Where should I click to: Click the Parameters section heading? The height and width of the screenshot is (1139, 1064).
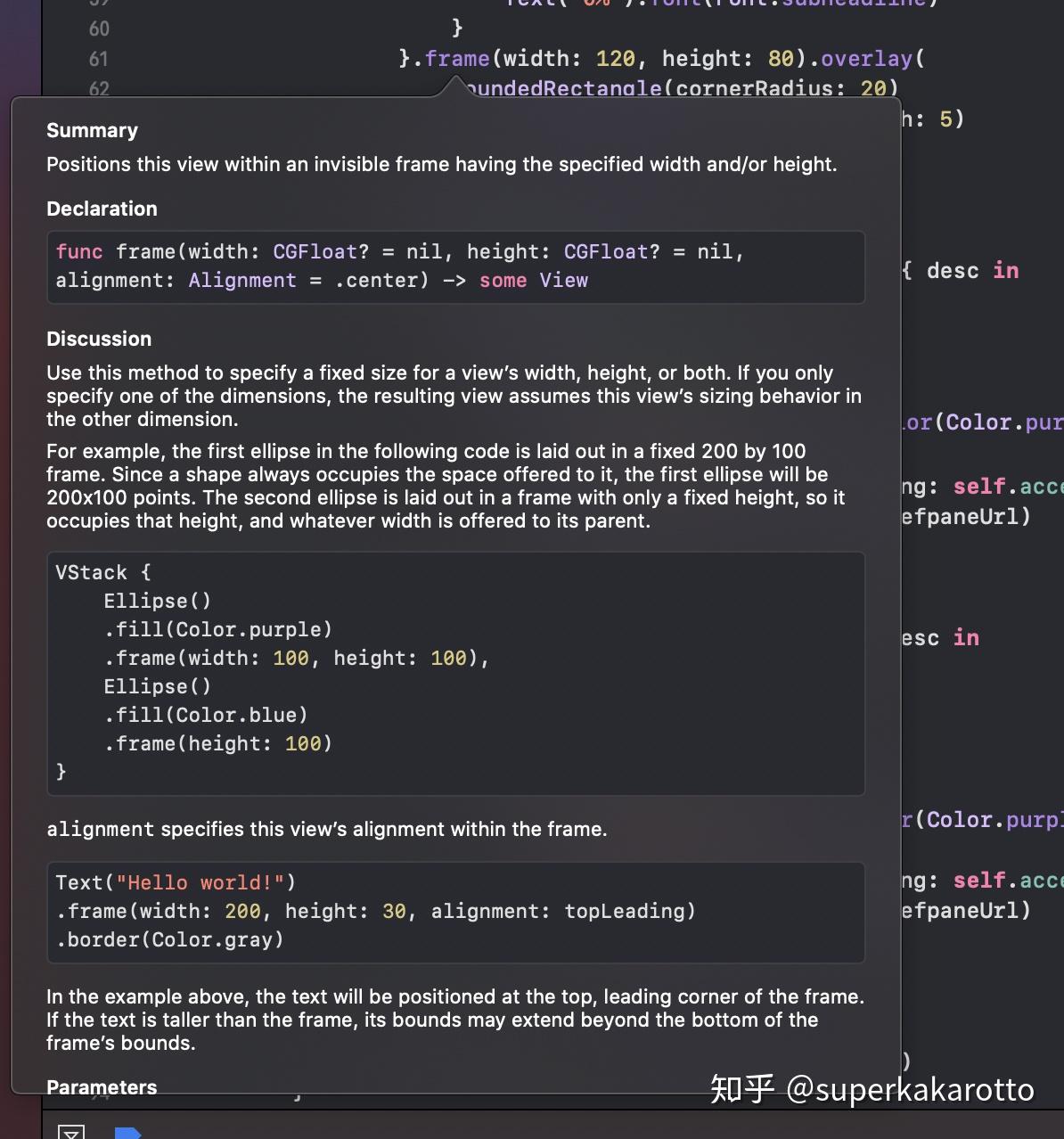(x=101, y=1087)
